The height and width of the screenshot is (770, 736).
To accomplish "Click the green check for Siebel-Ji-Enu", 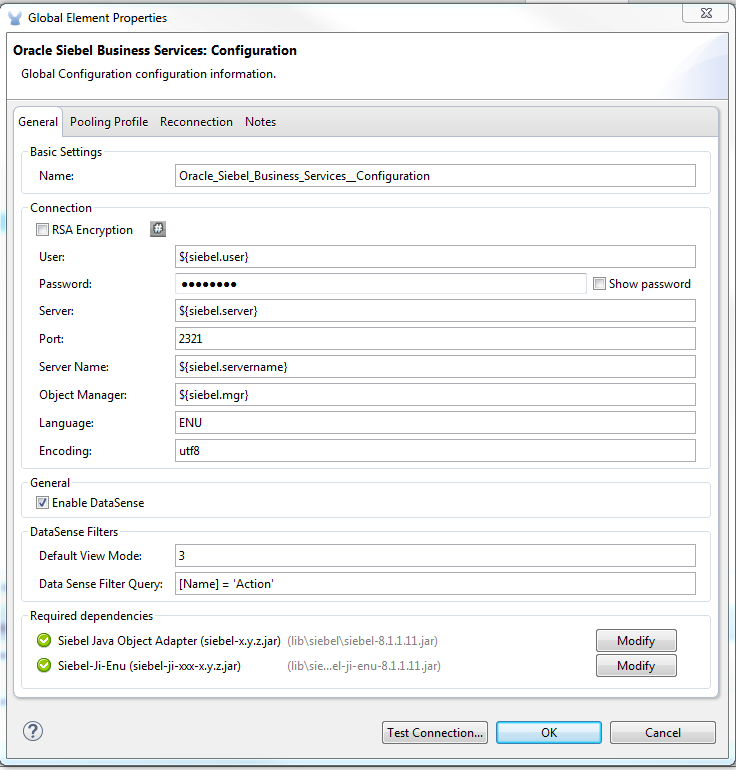I will tap(44, 665).
